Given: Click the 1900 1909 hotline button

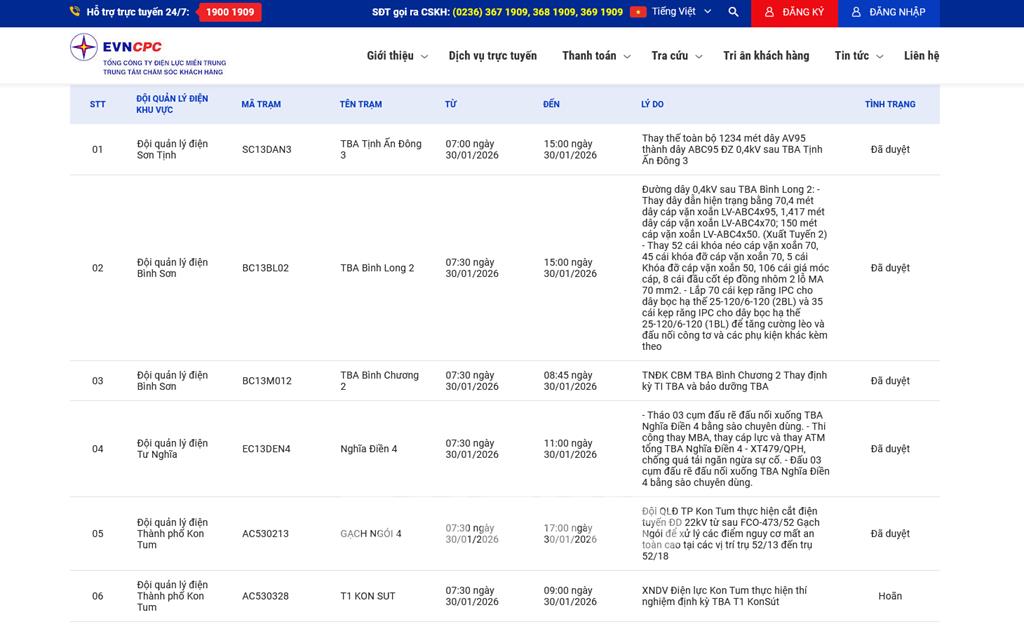Looking at the screenshot, I should coord(229,12).
